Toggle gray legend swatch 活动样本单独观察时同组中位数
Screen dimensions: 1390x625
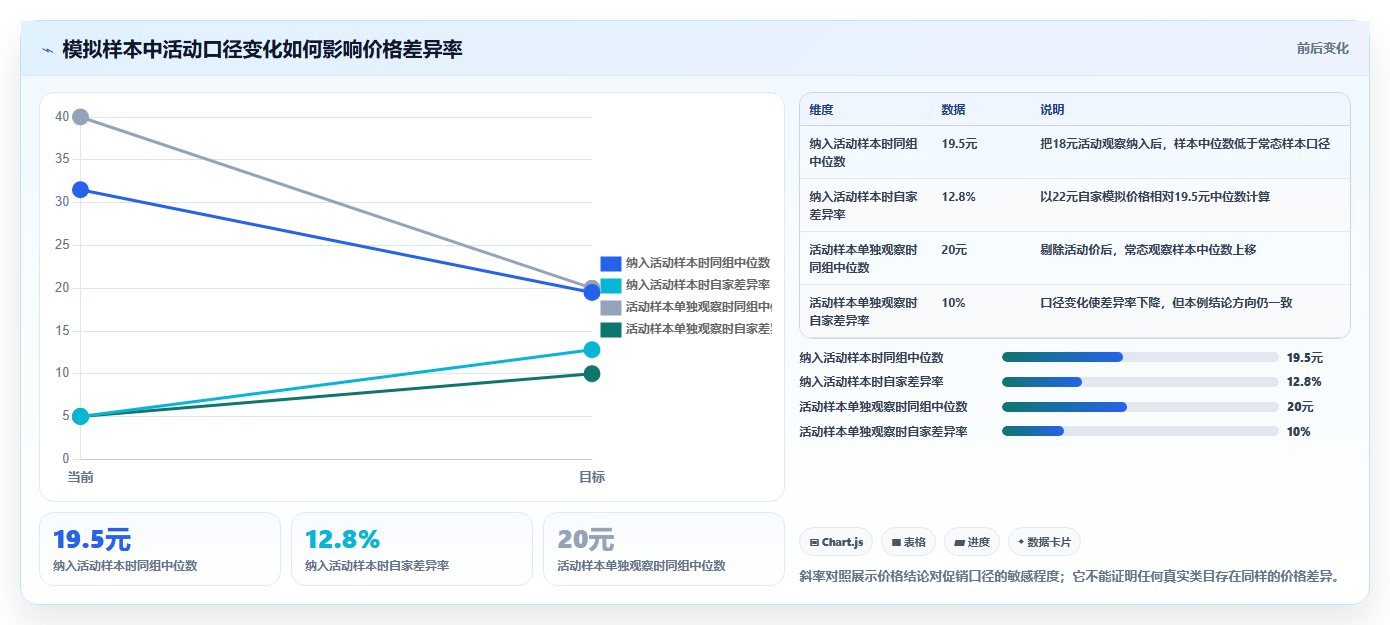pos(611,307)
